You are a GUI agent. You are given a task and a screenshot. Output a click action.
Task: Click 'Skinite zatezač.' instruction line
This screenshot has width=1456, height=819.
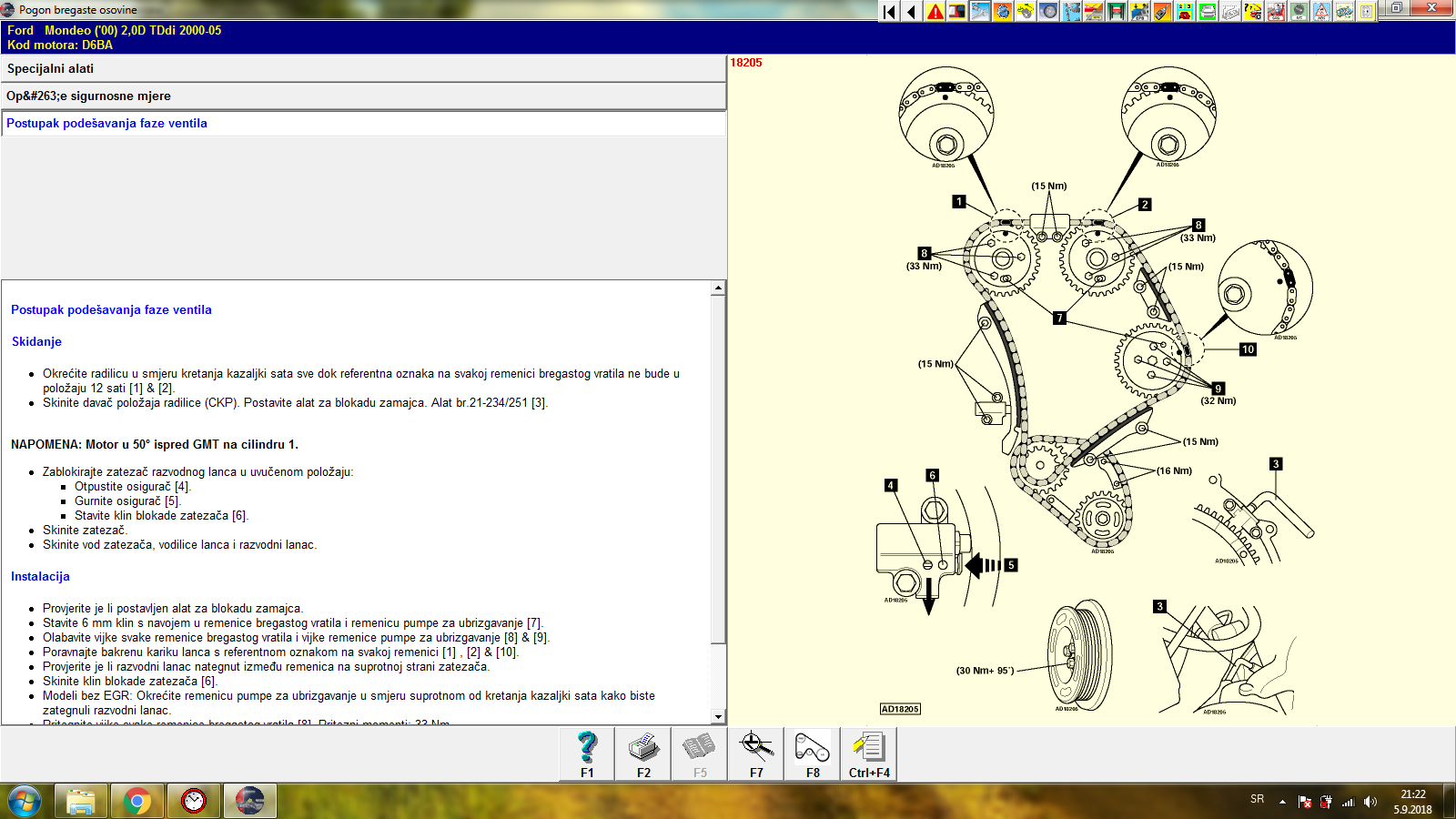tap(85, 530)
